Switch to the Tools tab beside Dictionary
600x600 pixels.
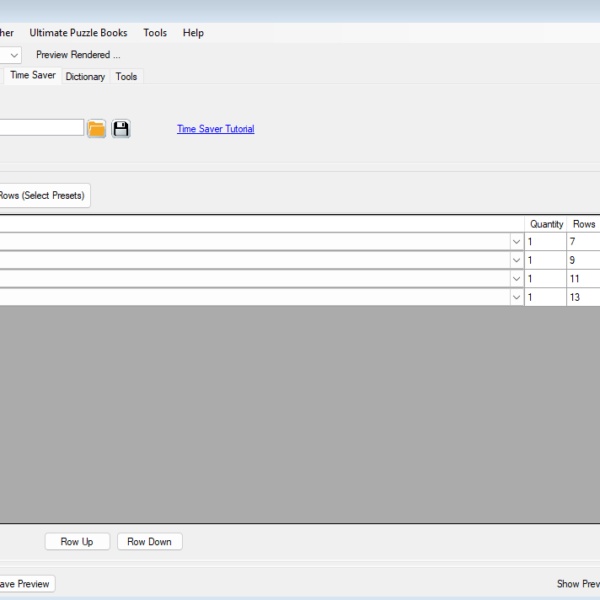pyautogui.click(x=126, y=77)
